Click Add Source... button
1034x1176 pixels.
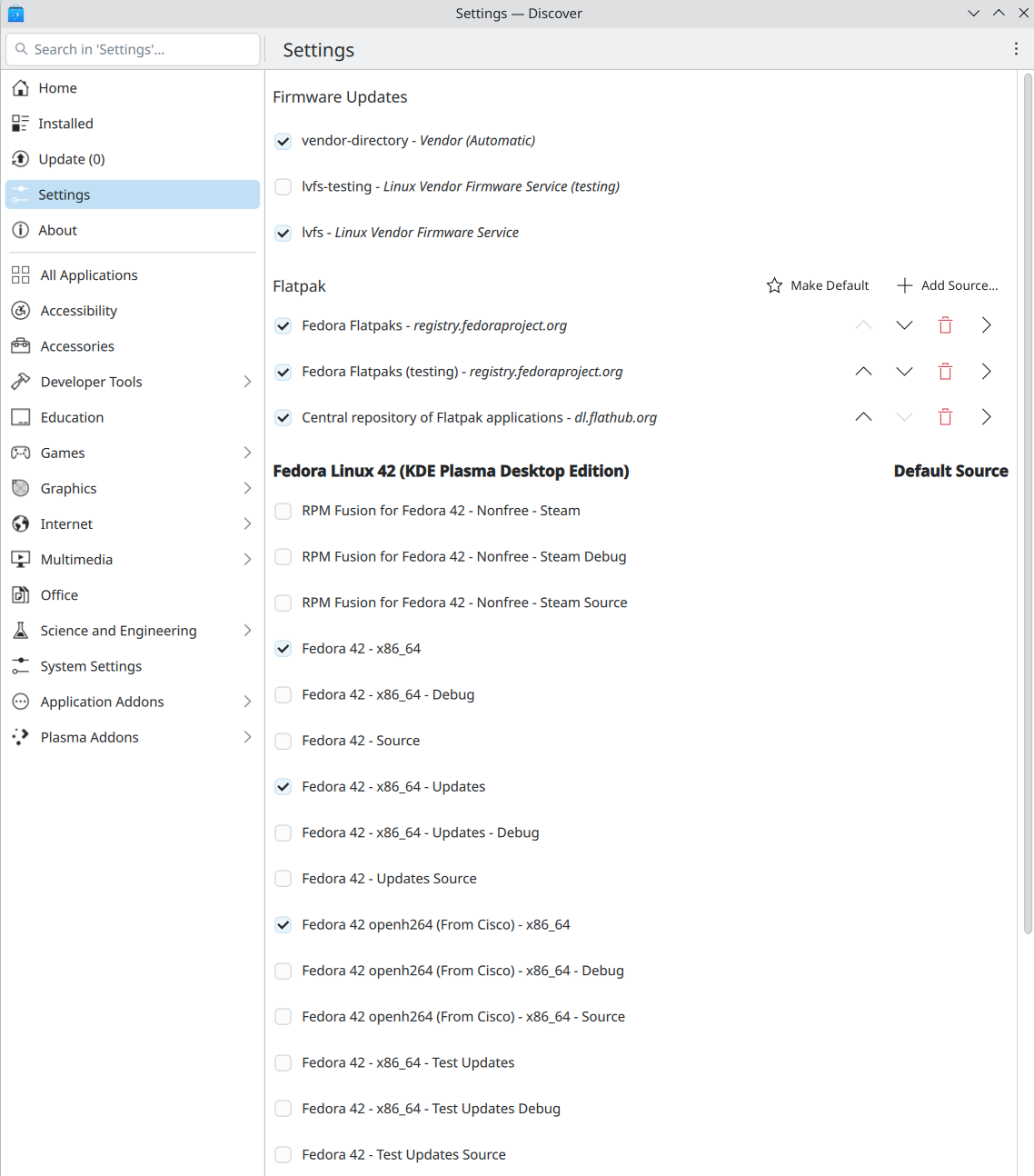948,285
